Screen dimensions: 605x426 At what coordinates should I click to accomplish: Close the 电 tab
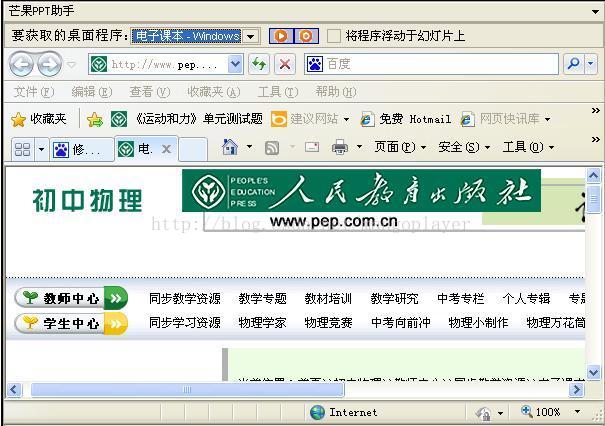[166, 149]
